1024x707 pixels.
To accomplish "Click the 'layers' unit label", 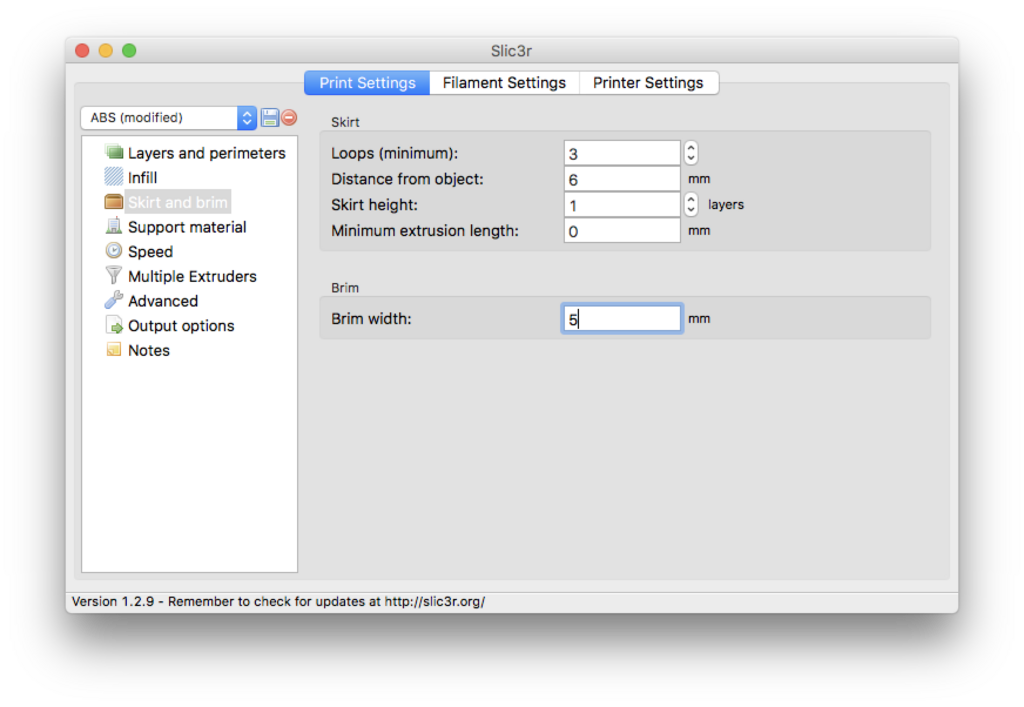I will point(726,205).
